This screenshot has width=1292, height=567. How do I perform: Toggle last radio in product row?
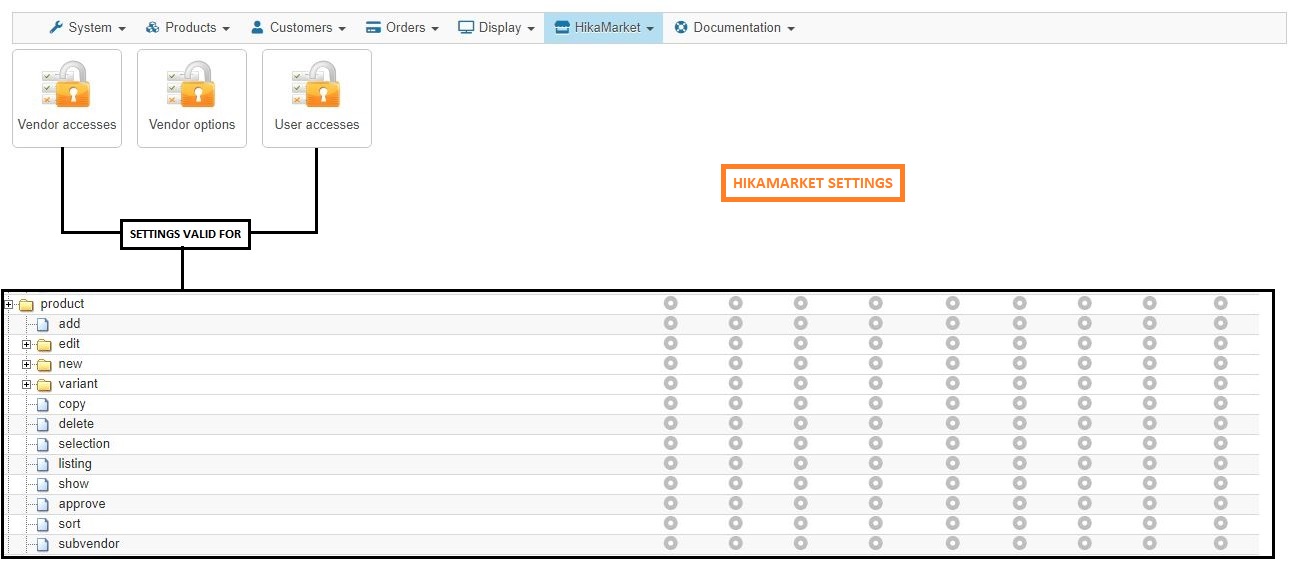tap(1220, 303)
